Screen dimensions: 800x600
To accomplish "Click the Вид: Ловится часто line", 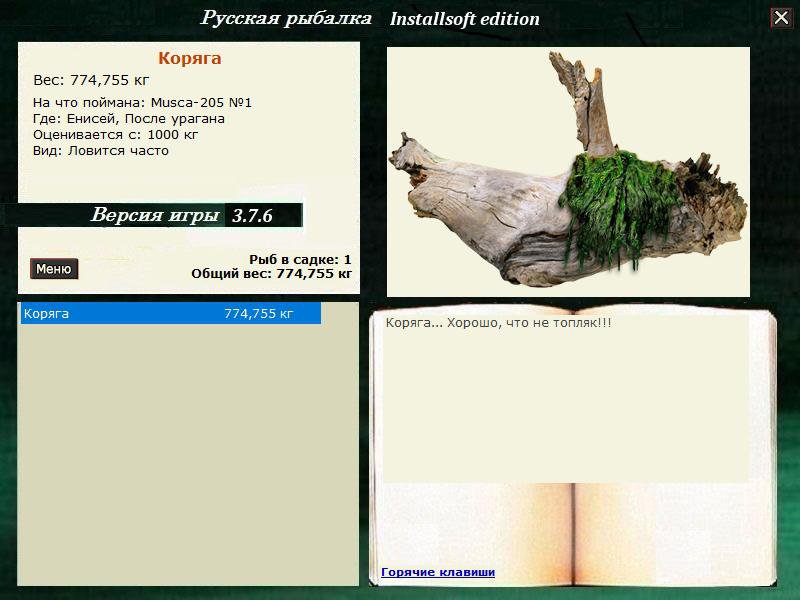I will click(x=101, y=151).
